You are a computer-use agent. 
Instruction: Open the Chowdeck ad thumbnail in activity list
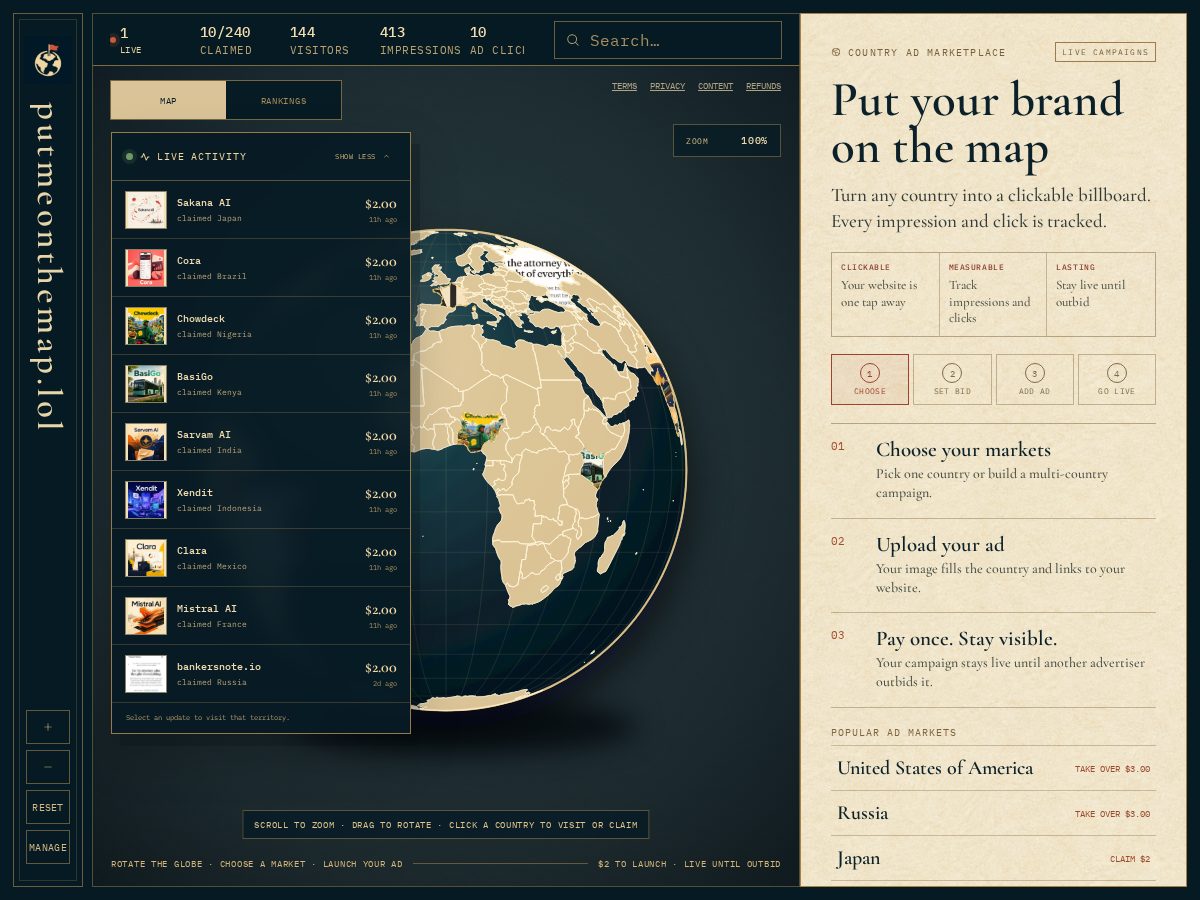pos(146,326)
